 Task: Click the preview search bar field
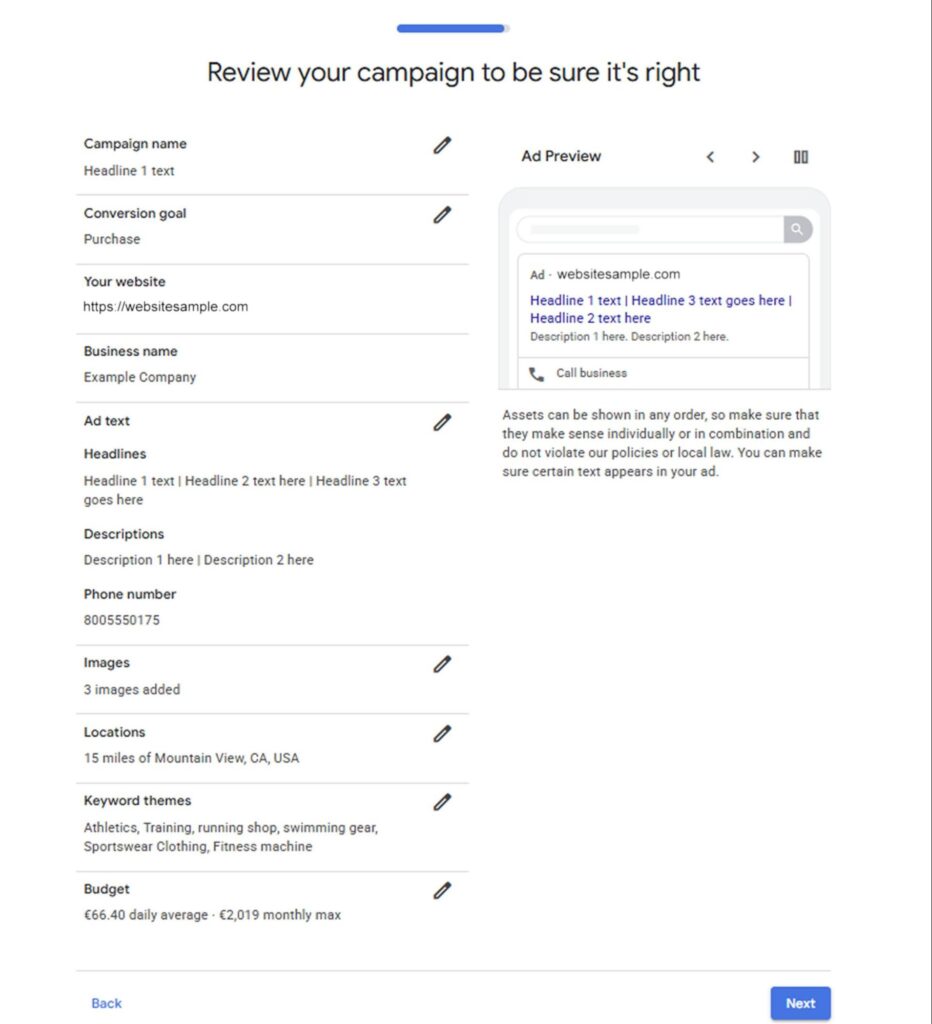pyautogui.click(x=651, y=229)
